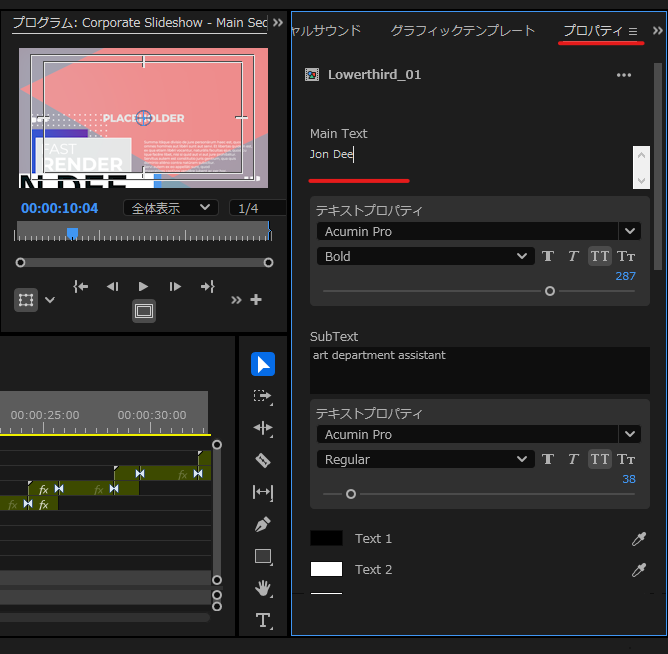
Task: Toggle faux bold for Main Text
Action: pyautogui.click(x=548, y=256)
